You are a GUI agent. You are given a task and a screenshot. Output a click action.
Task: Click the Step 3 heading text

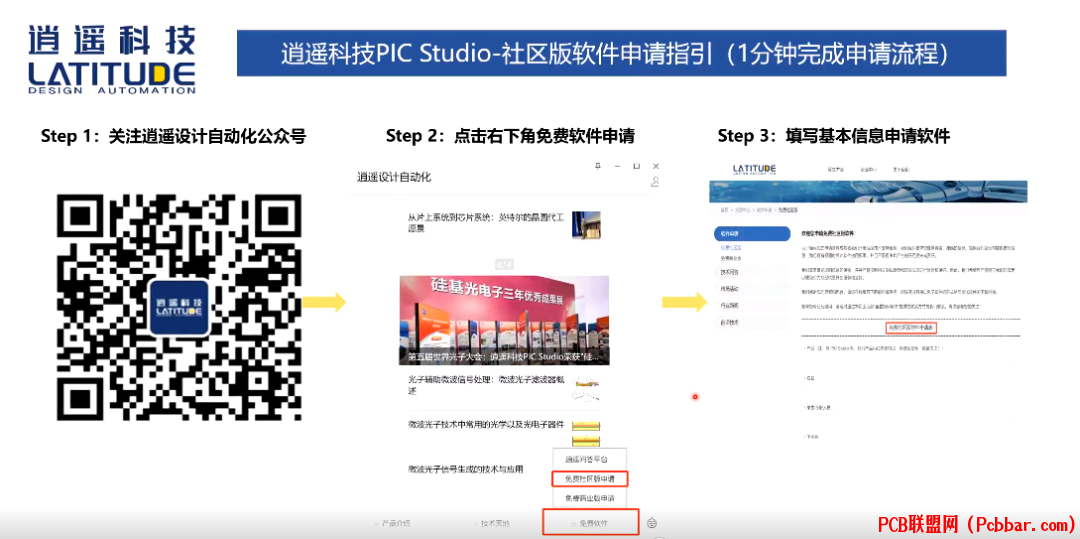[834, 136]
